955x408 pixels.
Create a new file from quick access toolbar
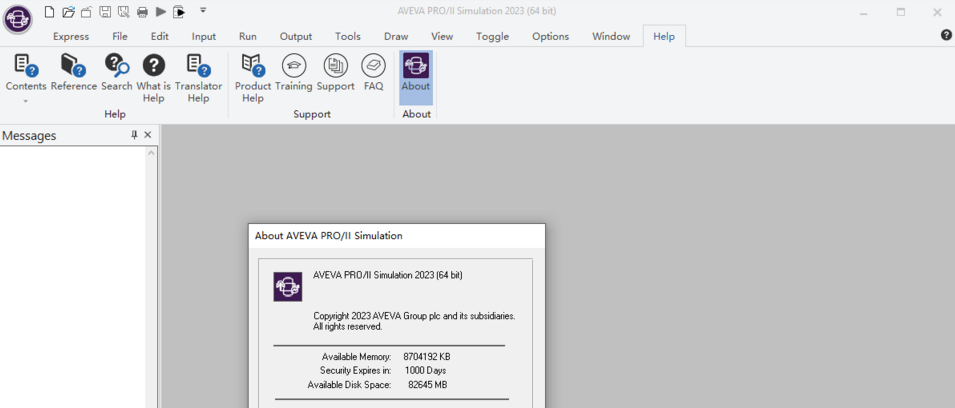(49, 11)
